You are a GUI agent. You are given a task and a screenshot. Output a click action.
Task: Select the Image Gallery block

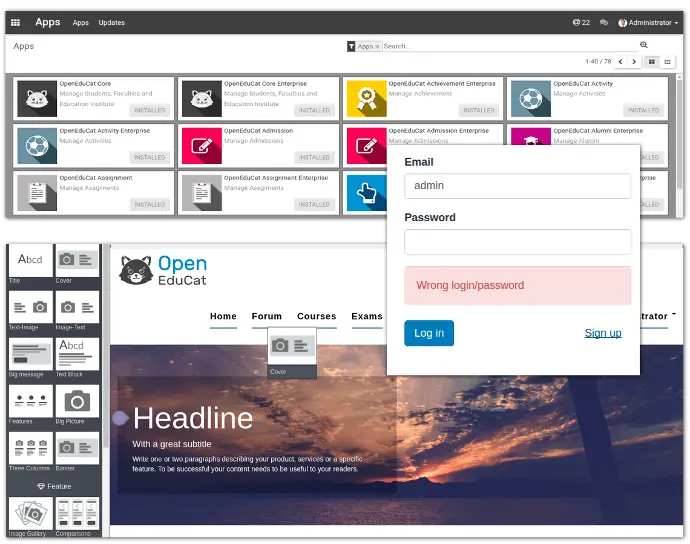[30, 517]
